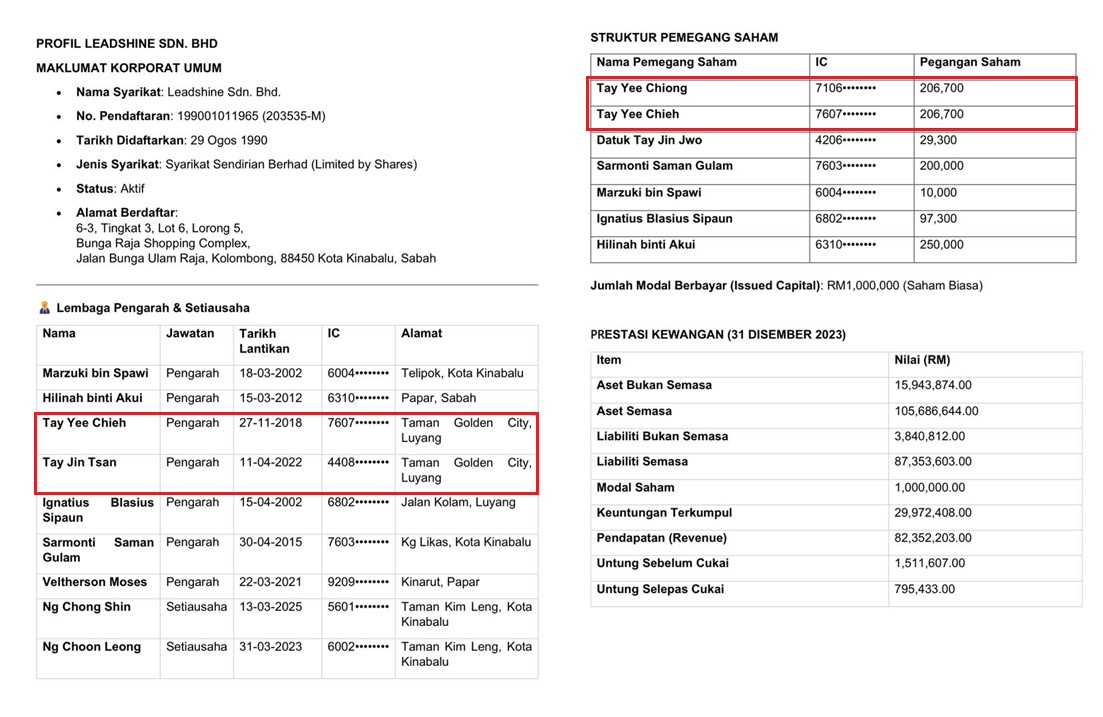Image resolution: width=1103 pixels, height=717 pixels.
Task: Click Hilinah binti Akui's 250,000 shareholding value
Action: click(x=941, y=244)
